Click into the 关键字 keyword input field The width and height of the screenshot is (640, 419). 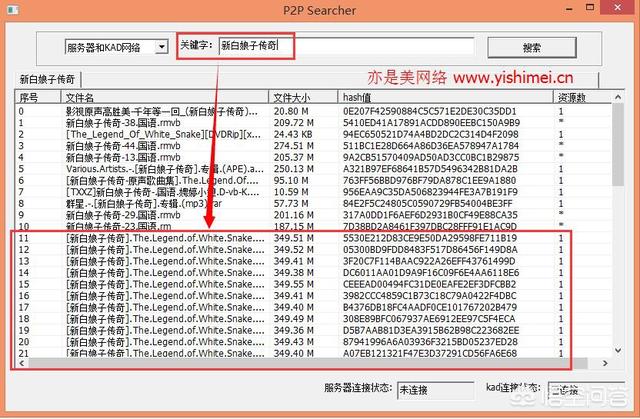pyautogui.click(x=347, y=46)
